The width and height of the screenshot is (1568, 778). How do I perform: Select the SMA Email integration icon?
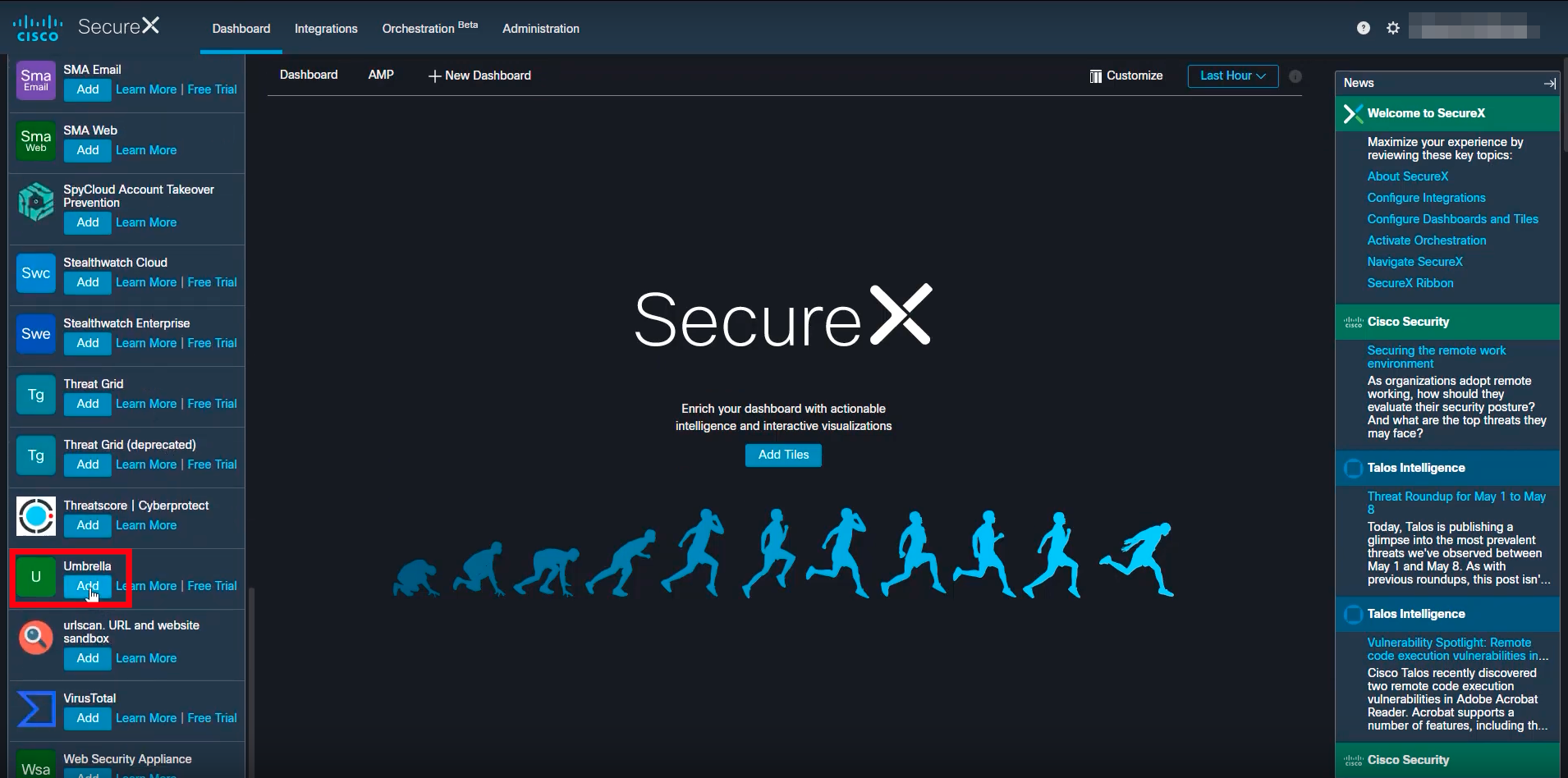(35, 80)
